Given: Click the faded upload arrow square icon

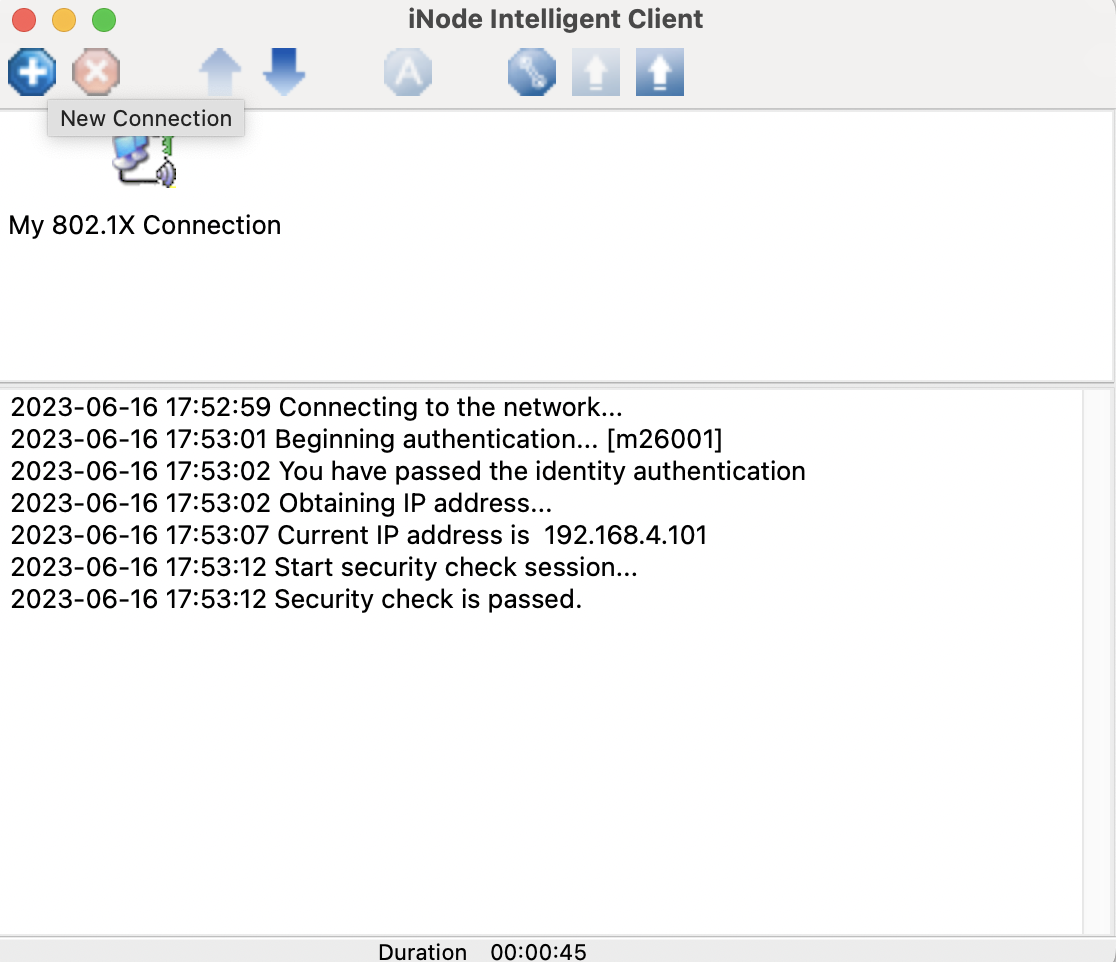Looking at the screenshot, I should [596, 72].
